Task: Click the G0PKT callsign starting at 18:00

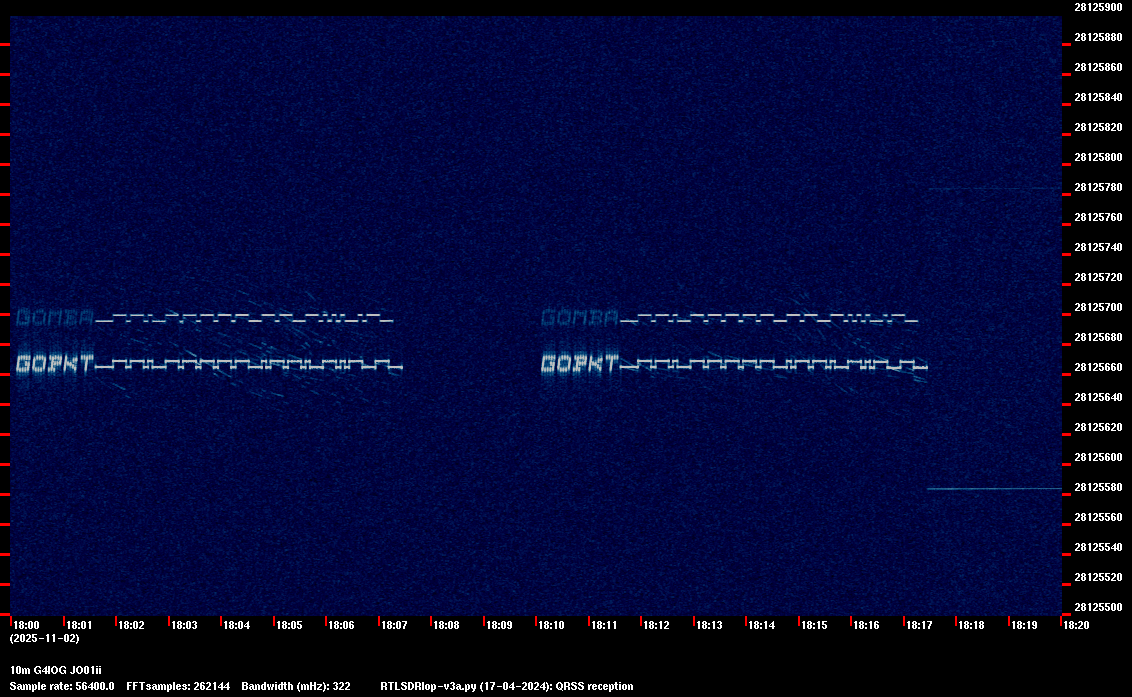Action: click(55, 363)
